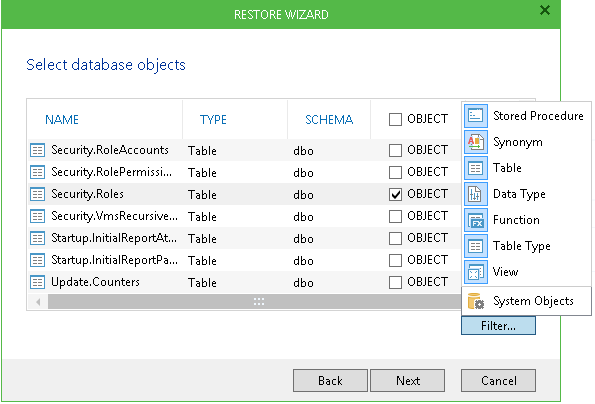Click the horizontal scrollbar thumb
The image size is (595, 404).
254,302
